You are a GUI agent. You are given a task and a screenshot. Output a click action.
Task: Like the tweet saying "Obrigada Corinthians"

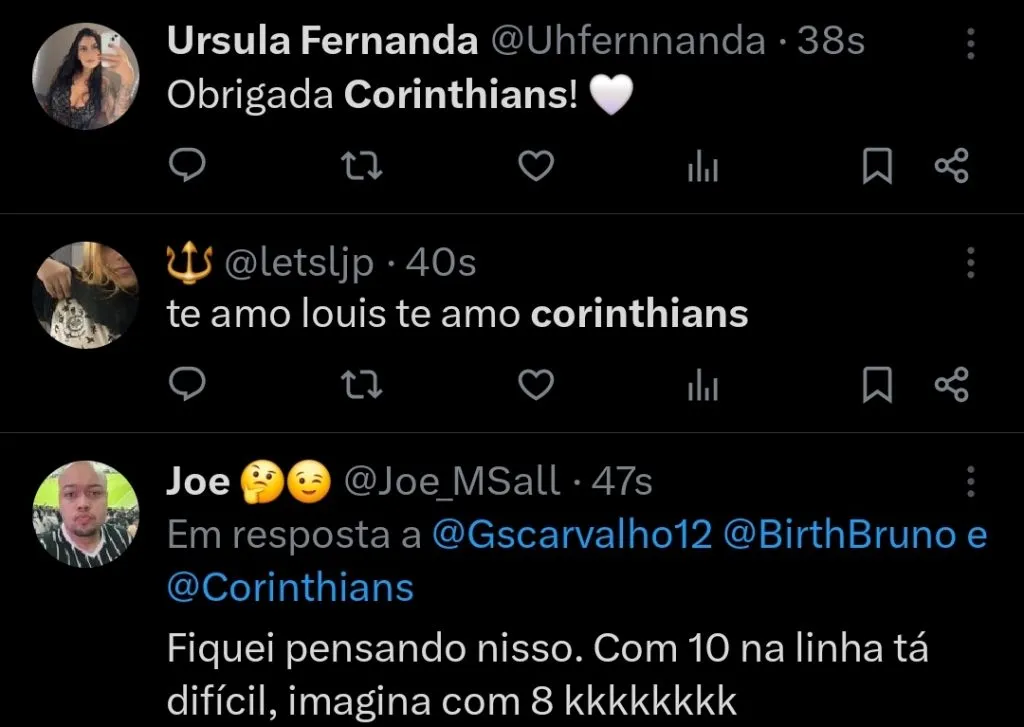pyautogui.click(x=536, y=166)
